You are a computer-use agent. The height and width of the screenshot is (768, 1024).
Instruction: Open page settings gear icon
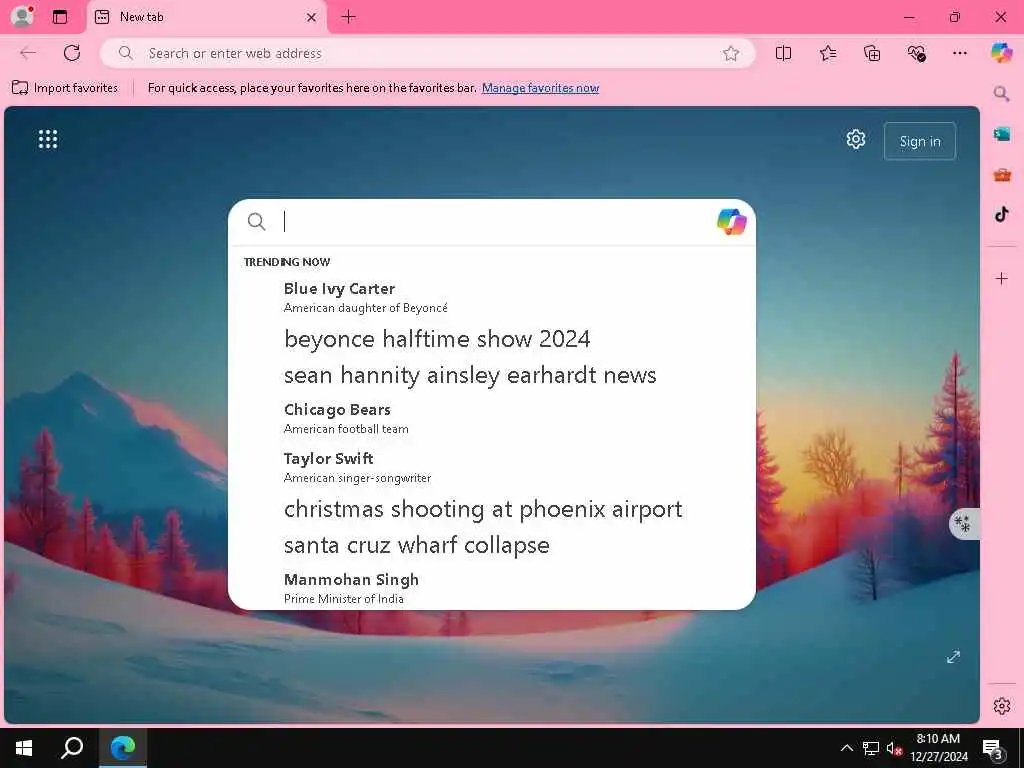(x=856, y=139)
